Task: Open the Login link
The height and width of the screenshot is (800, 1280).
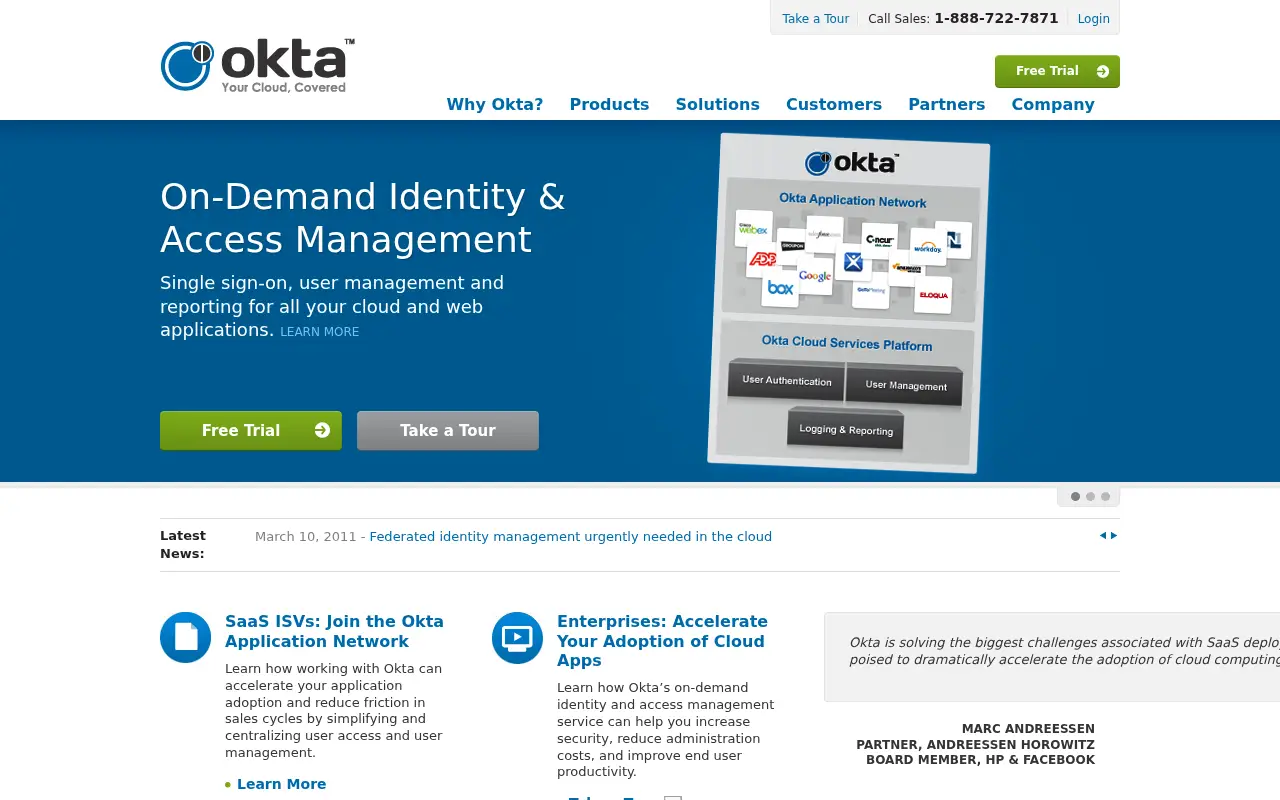Action: [1093, 19]
